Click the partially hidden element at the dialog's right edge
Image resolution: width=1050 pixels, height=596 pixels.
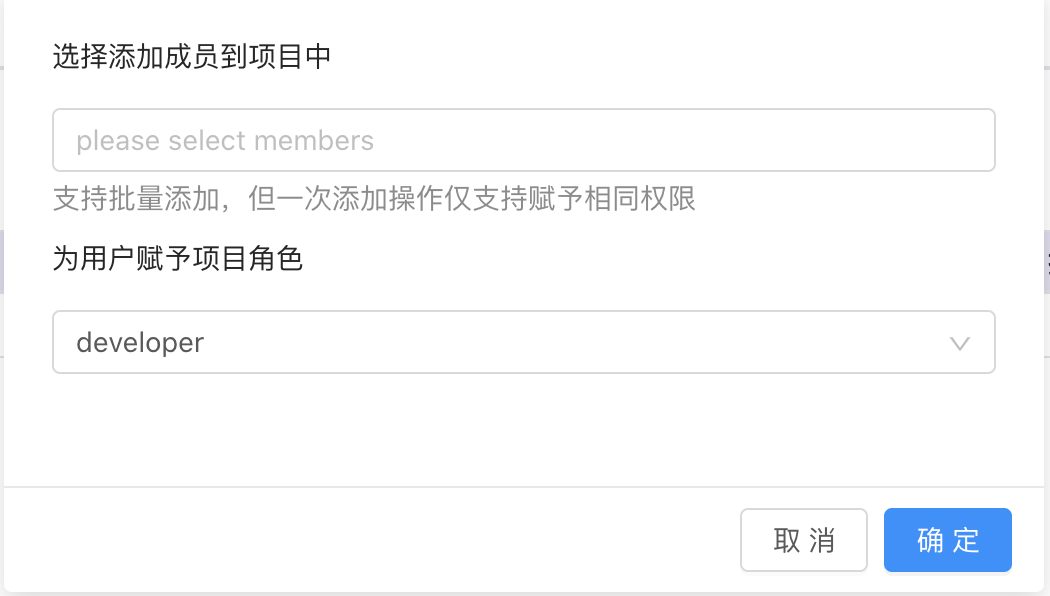coord(1047,263)
